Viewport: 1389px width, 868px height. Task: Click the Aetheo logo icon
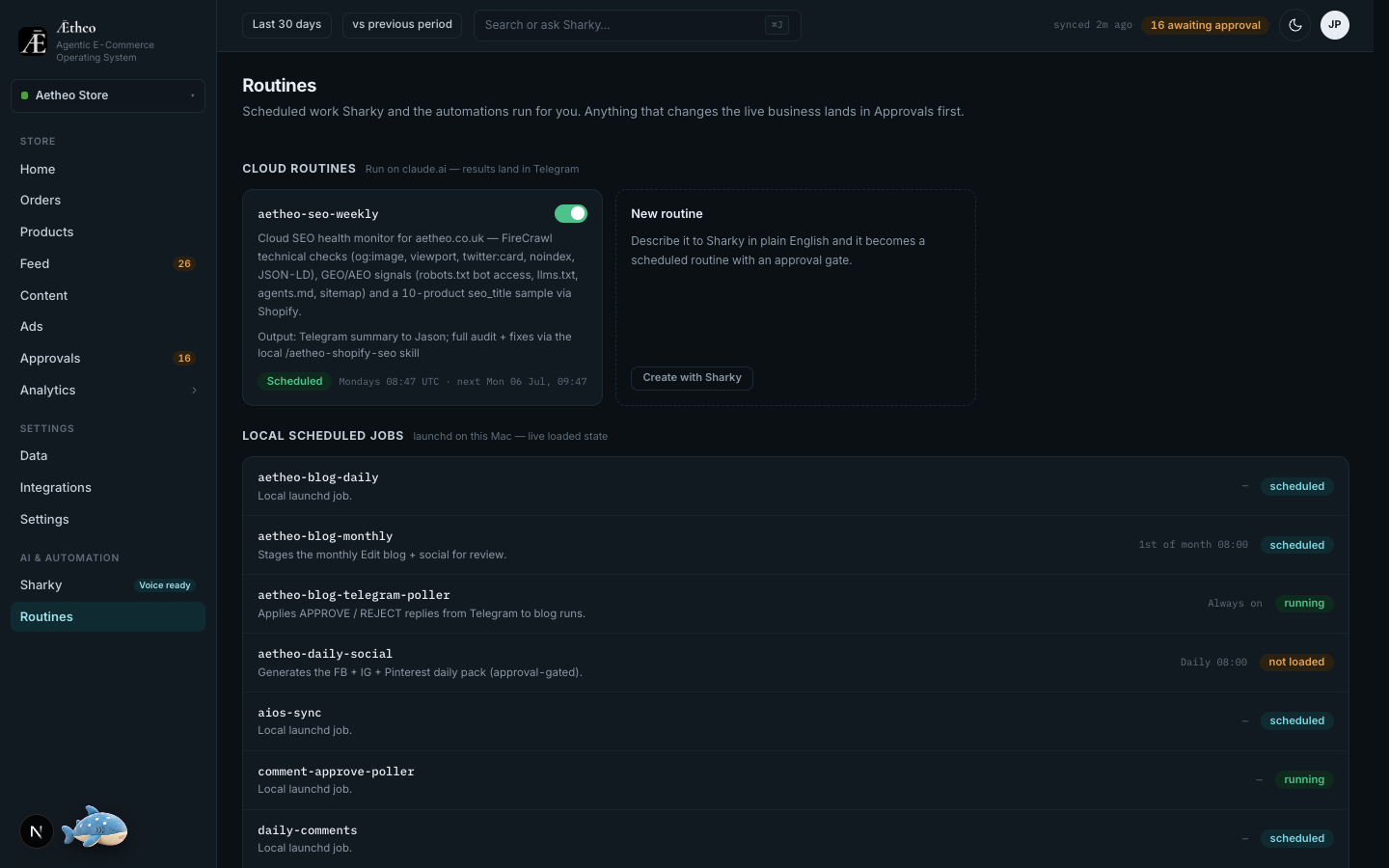[33, 41]
